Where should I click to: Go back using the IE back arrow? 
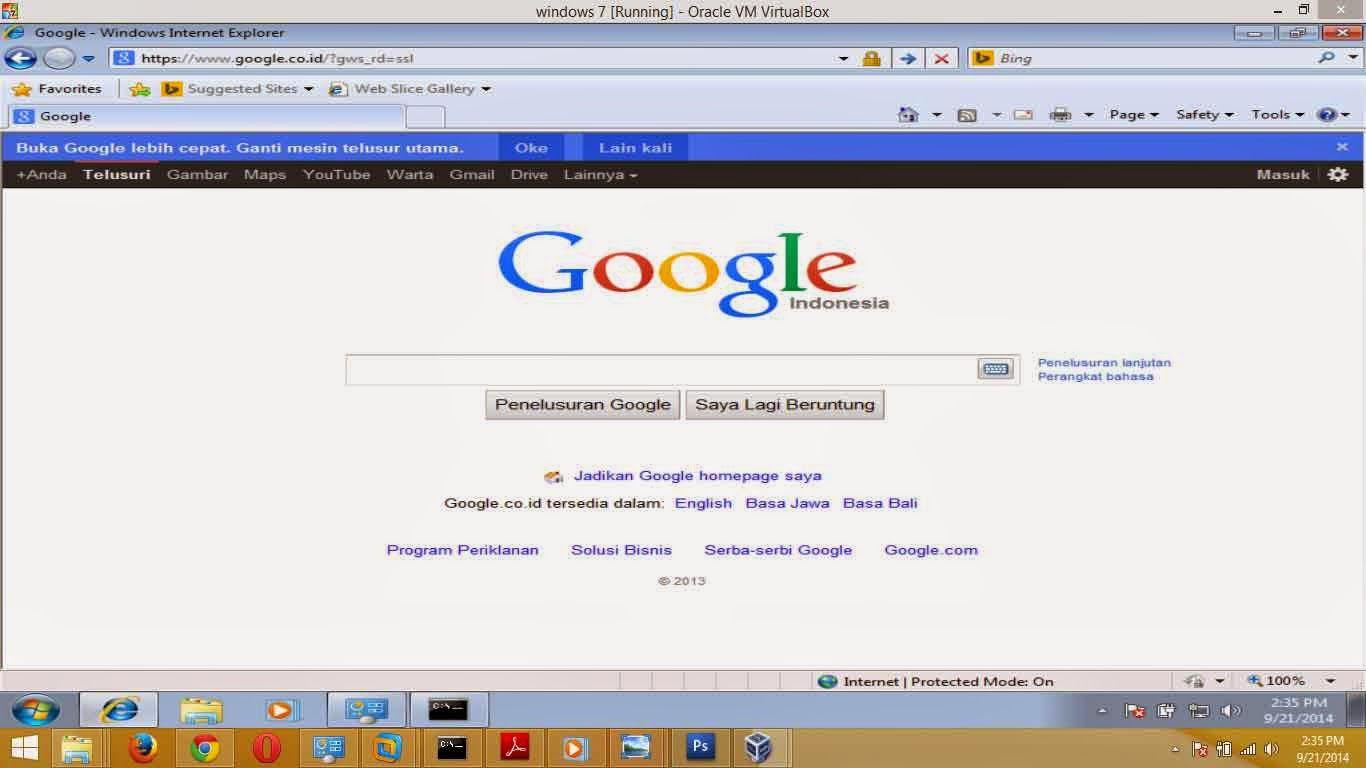tap(20, 58)
